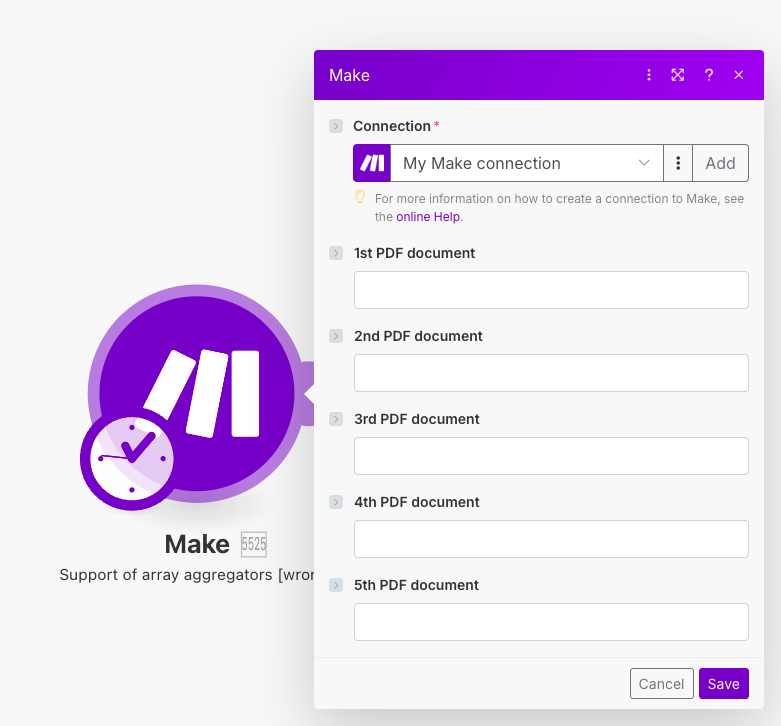Click into the 4th PDF document field

pyautogui.click(x=551, y=539)
